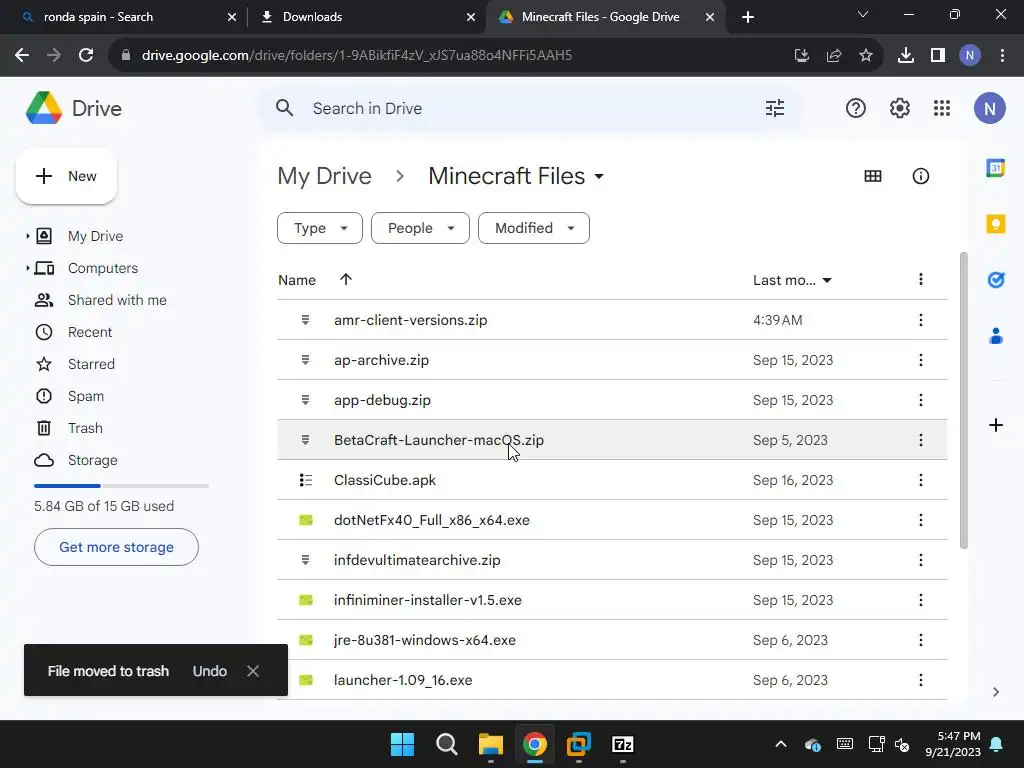Toggle Chrome side panel

click(938, 56)
